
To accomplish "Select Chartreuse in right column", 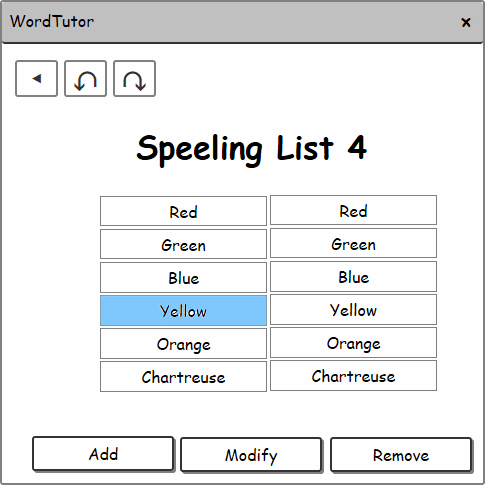I will [x=353, y=375].
